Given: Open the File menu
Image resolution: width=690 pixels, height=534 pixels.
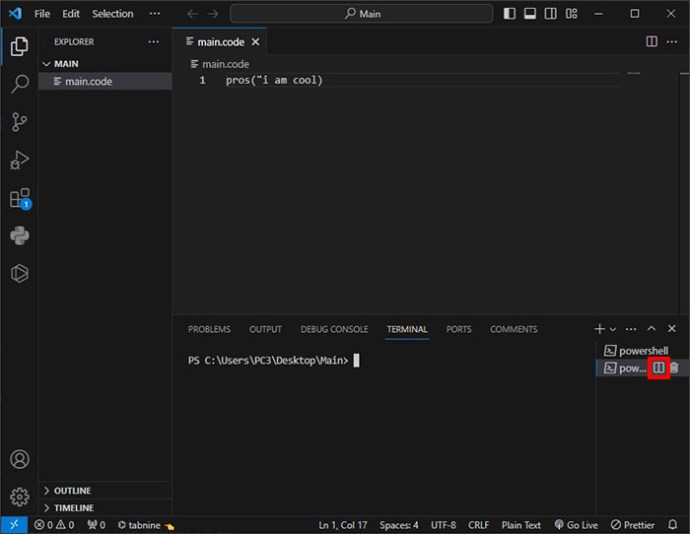Looking at the screenshot, I should (x=42, y=14).
